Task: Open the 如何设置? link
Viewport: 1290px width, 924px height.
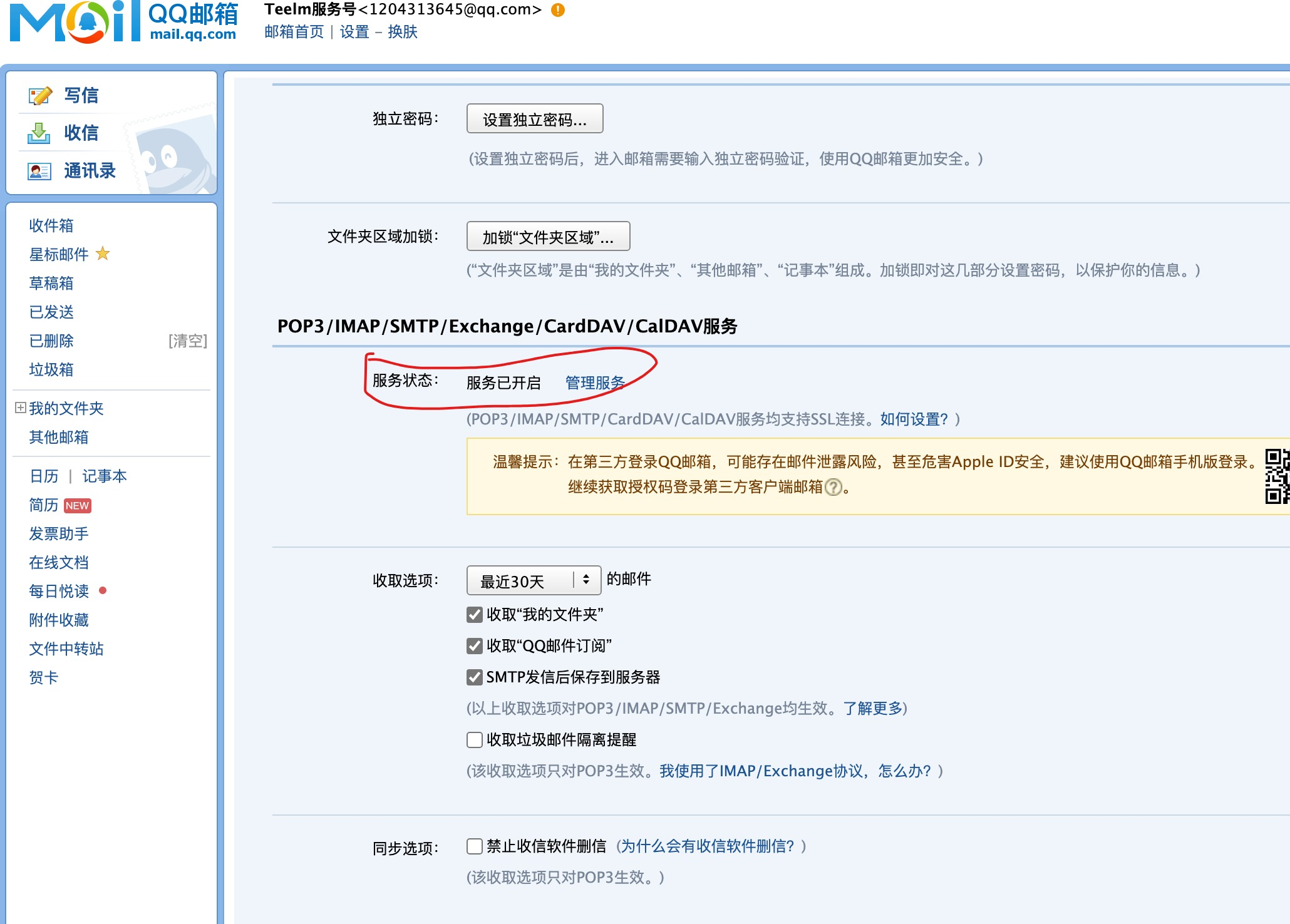Action: click(914, 419)
